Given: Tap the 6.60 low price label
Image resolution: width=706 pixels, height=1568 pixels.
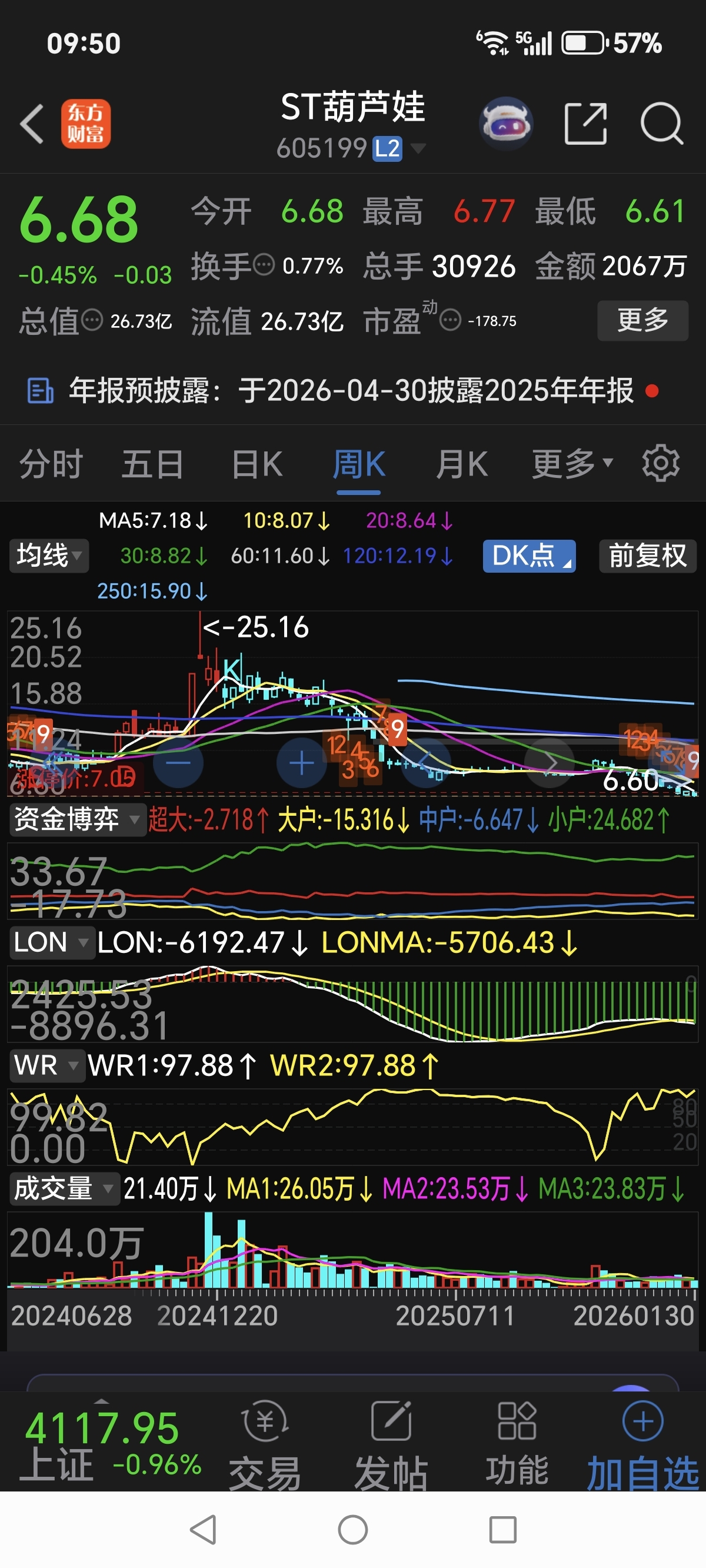Looking at the screenshot, I should (x=631, y=780).
